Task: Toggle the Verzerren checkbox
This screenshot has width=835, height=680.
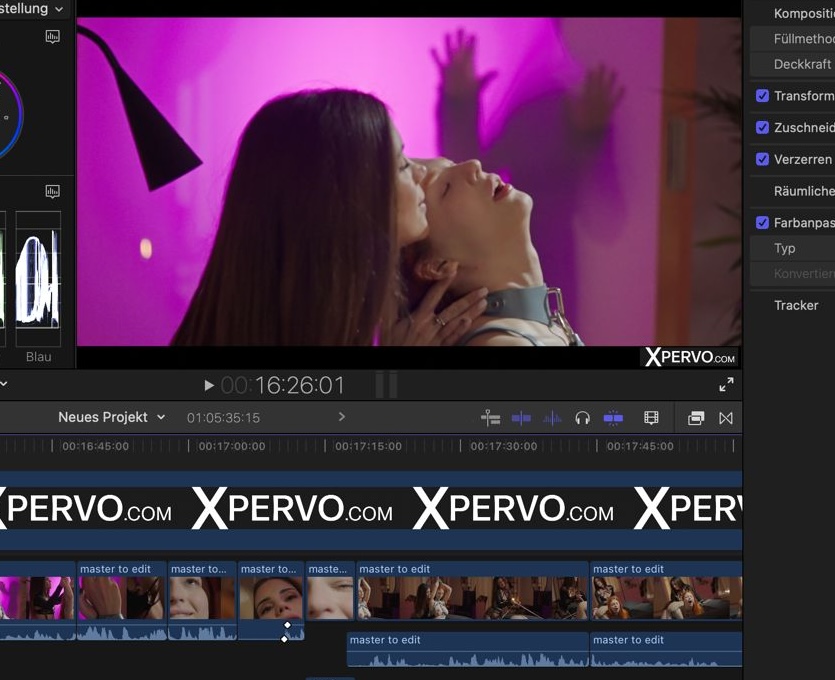Action: tap(762, 159)
